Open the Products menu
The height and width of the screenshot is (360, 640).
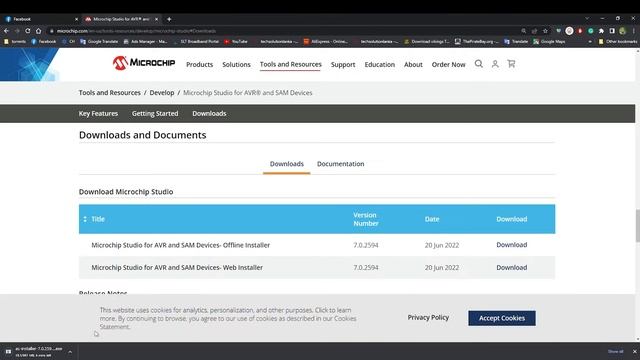pyautogui.click(x=200, y=64)
